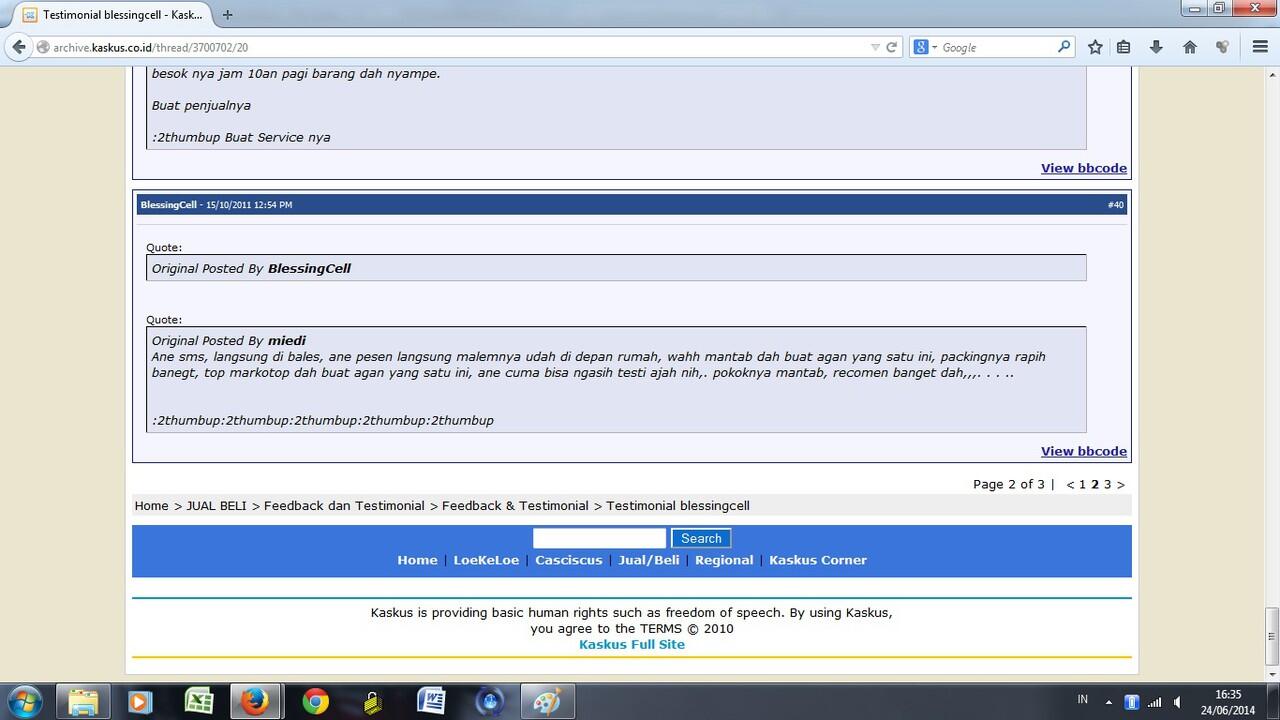This screenshot has height=720, width=1280.
Task: Show hidden system tray icons arrow
Action: 1108,702
